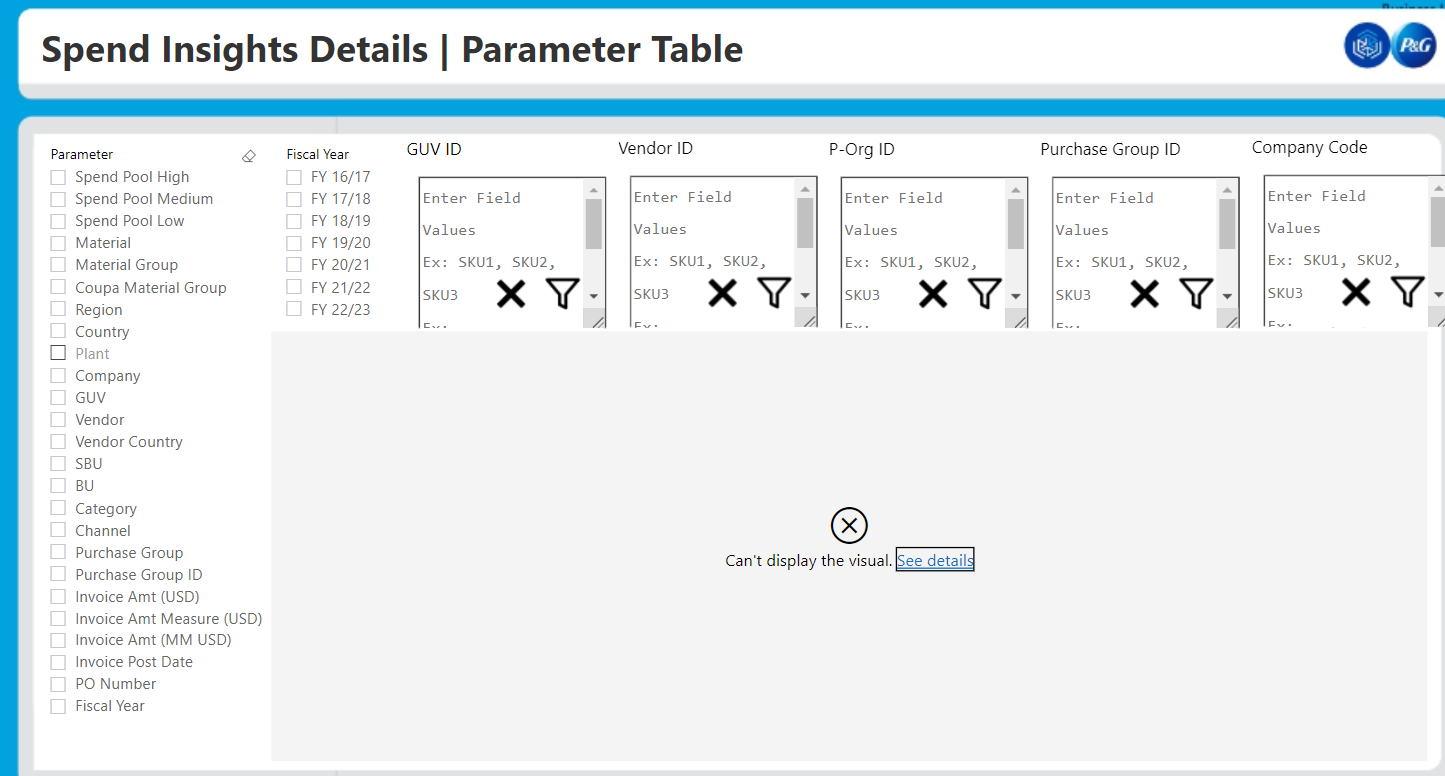1445x776 pixels.
Task: Click scroll-down arrow in Vendor ID text box
Action: [x=805, y=296]
